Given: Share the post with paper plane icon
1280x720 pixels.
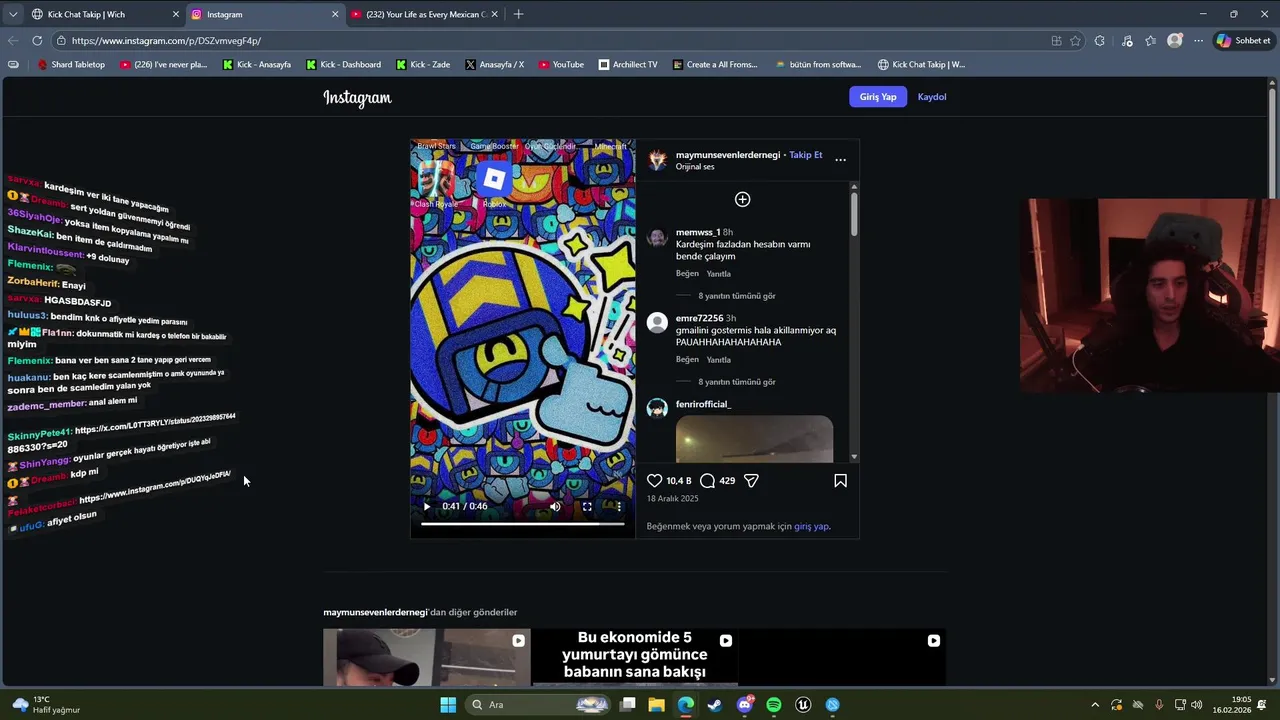Looking at the screenshot, I should [x=751, y=481].
